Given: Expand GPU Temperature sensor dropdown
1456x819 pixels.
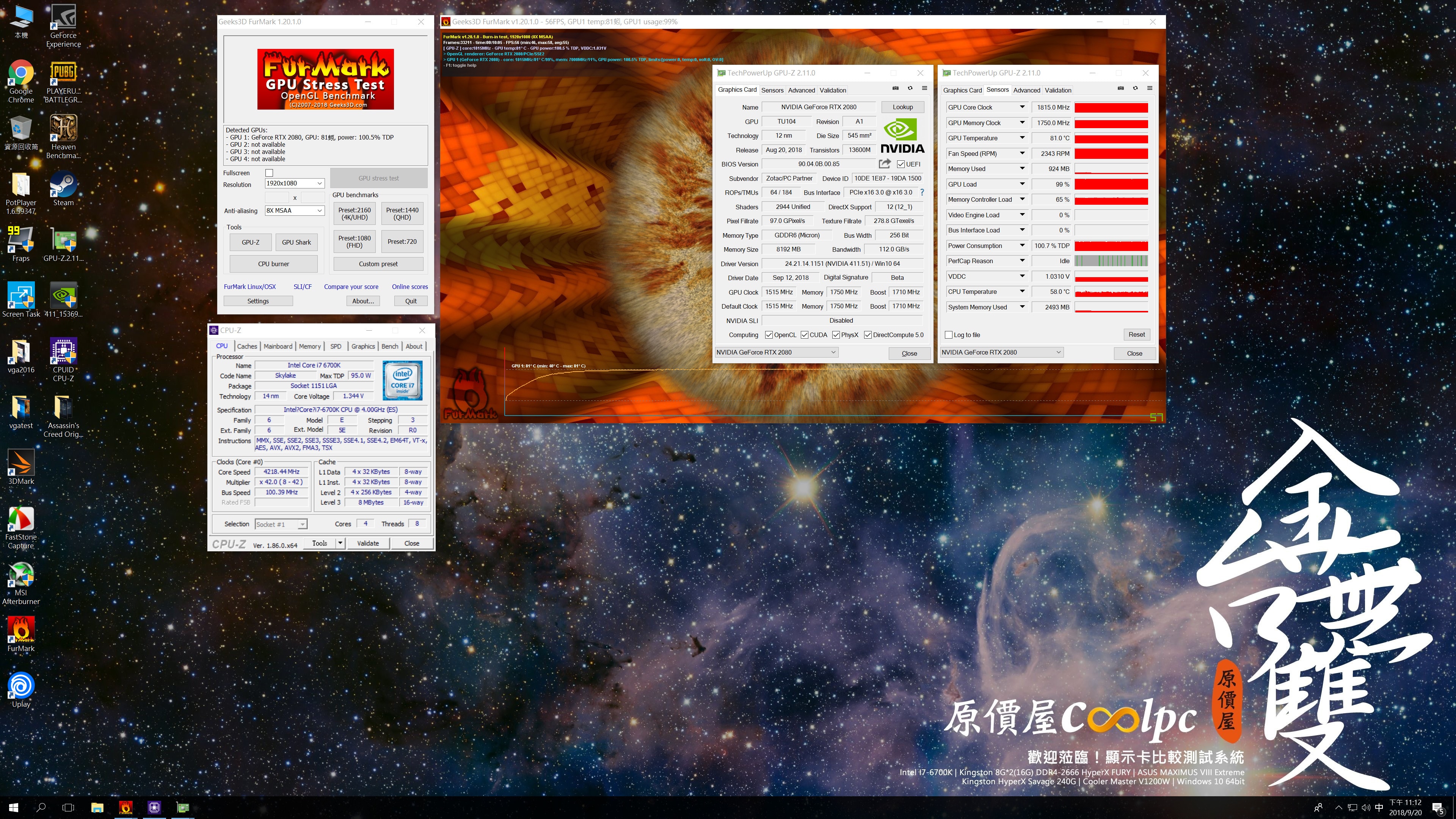Looking at the screenshot, I should click(1022, 138).
